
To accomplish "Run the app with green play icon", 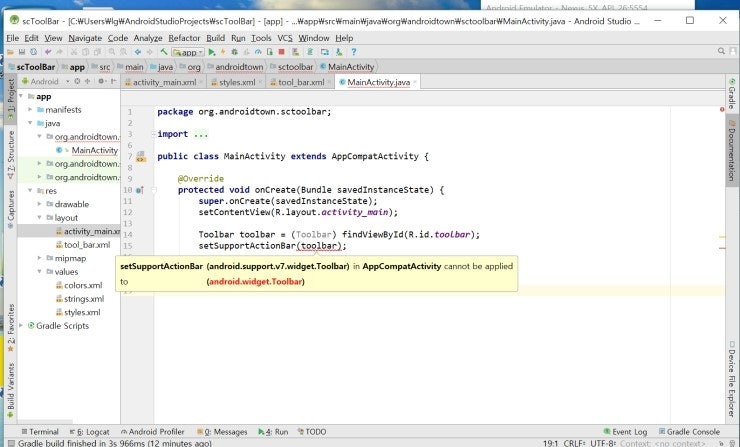I will tap(212, 52).
